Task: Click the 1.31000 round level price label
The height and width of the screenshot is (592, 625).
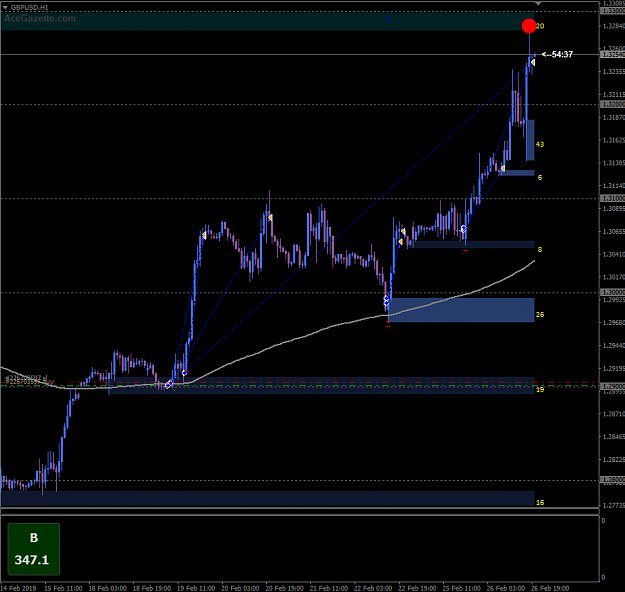Action: [612, 198]
